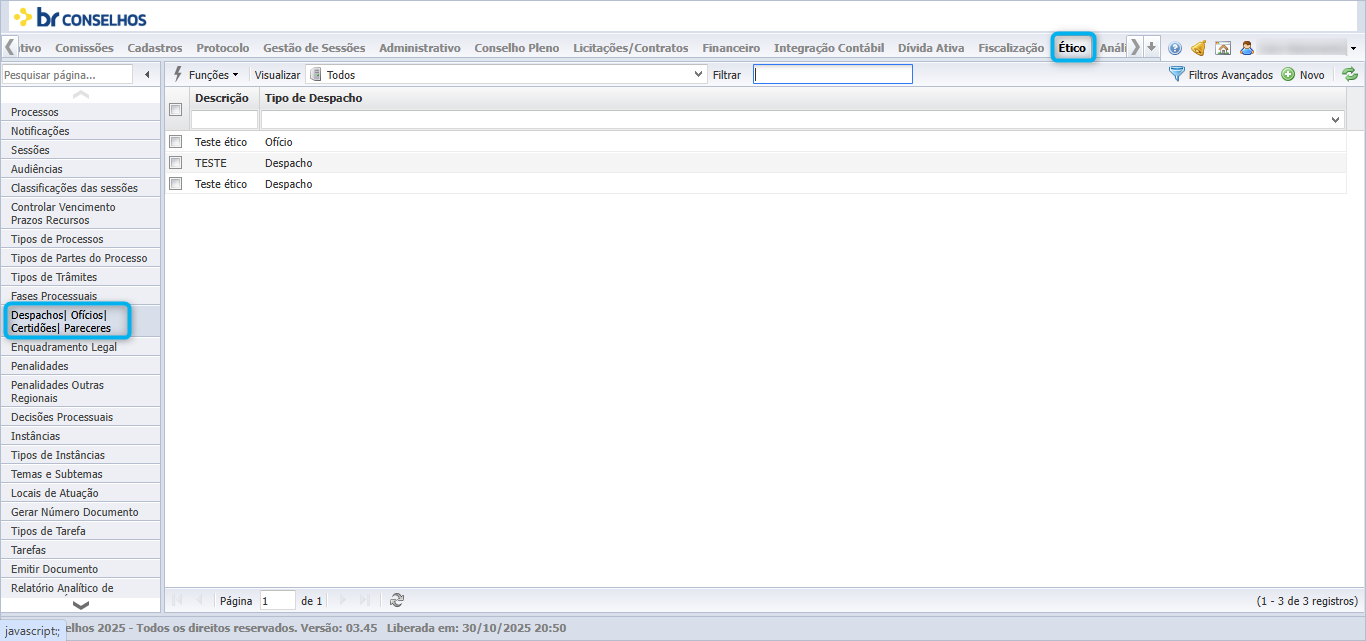Open the notifications bell icon
1366x641 pixels.
(x=1198, y=48)
